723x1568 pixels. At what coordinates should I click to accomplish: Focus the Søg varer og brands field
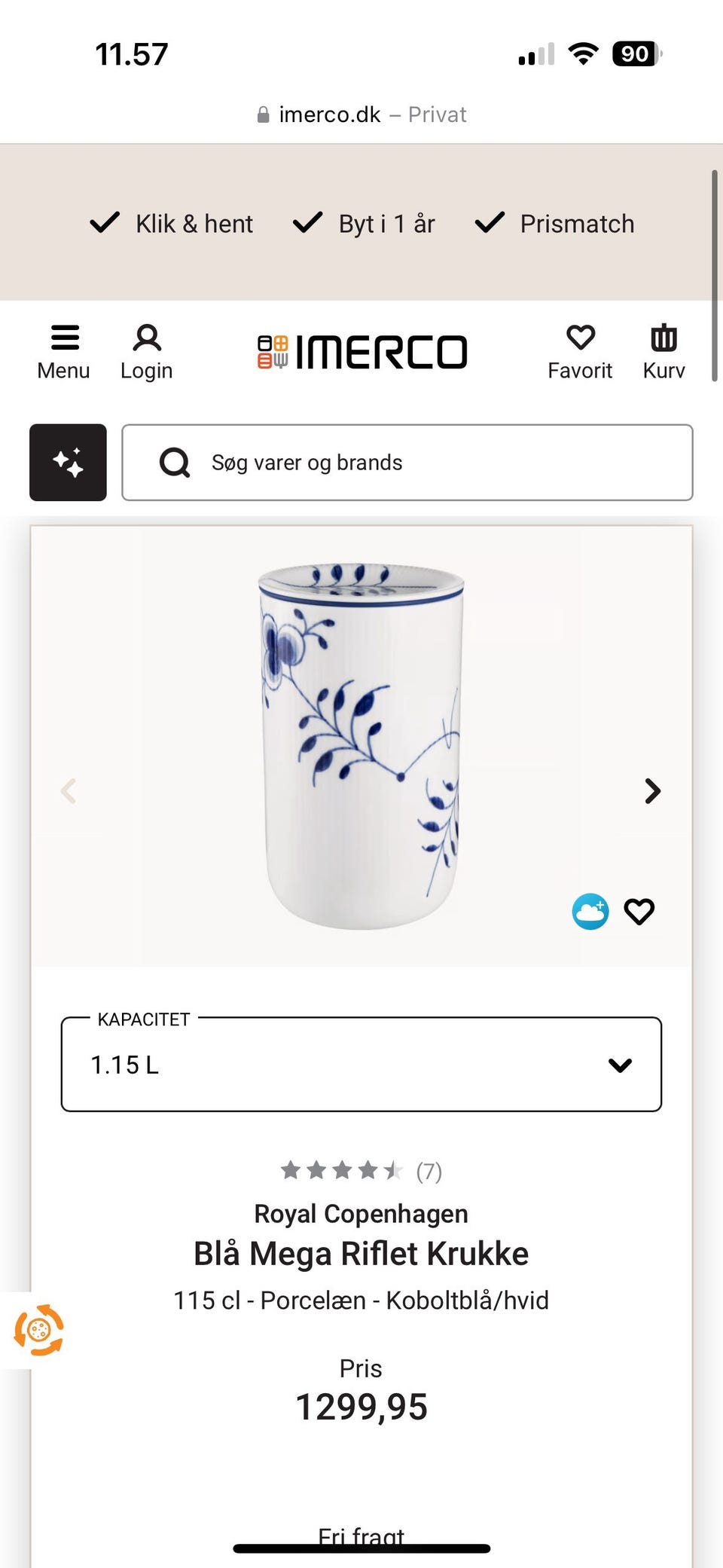pos(407,463)
